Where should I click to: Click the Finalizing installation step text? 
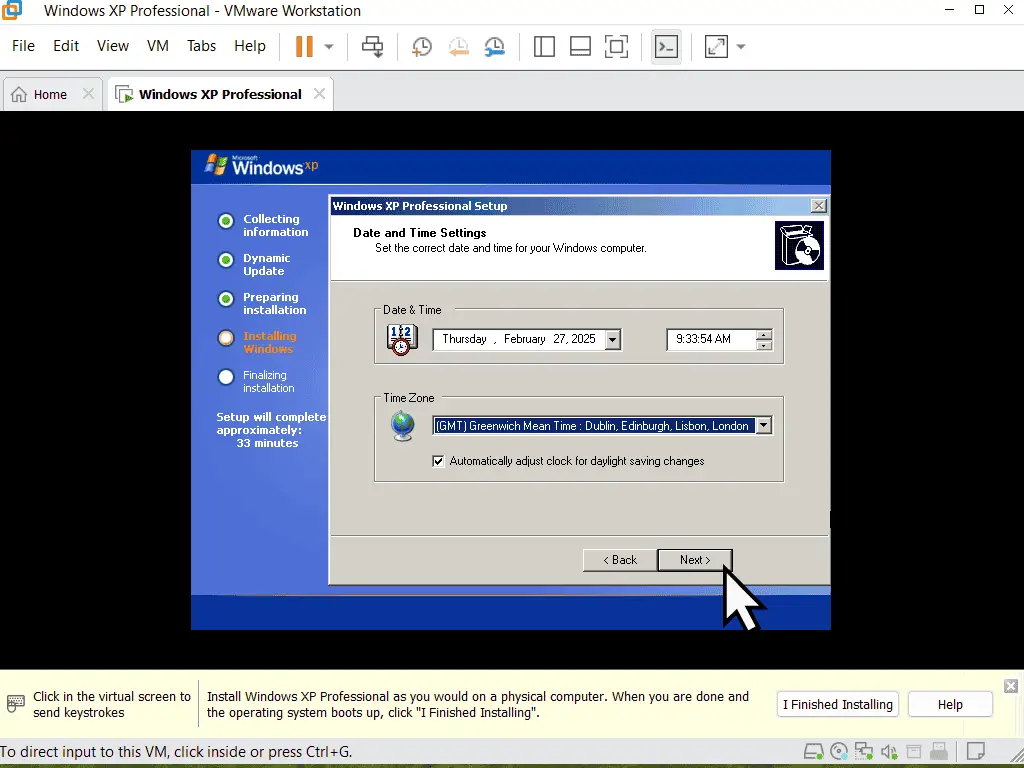(x=268, y=381)
